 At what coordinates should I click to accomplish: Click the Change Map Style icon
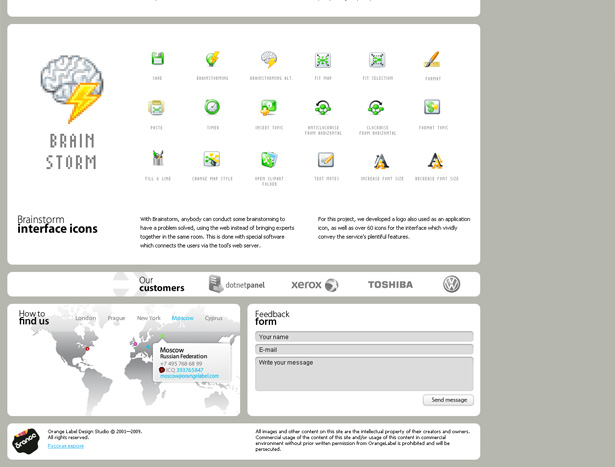(212, 159)
